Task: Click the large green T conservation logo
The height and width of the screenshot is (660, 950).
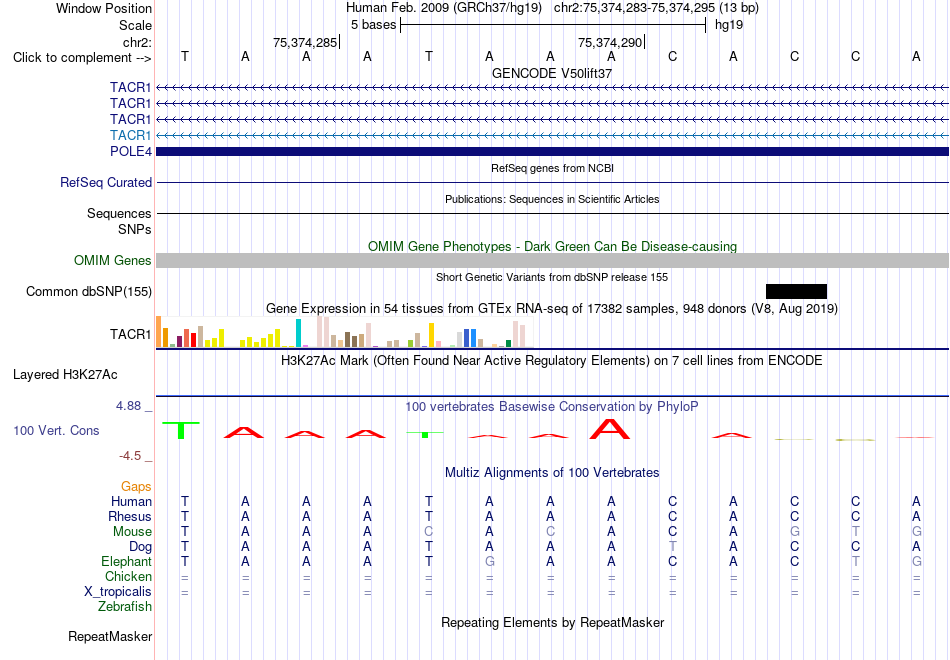Action: [181, 430]
